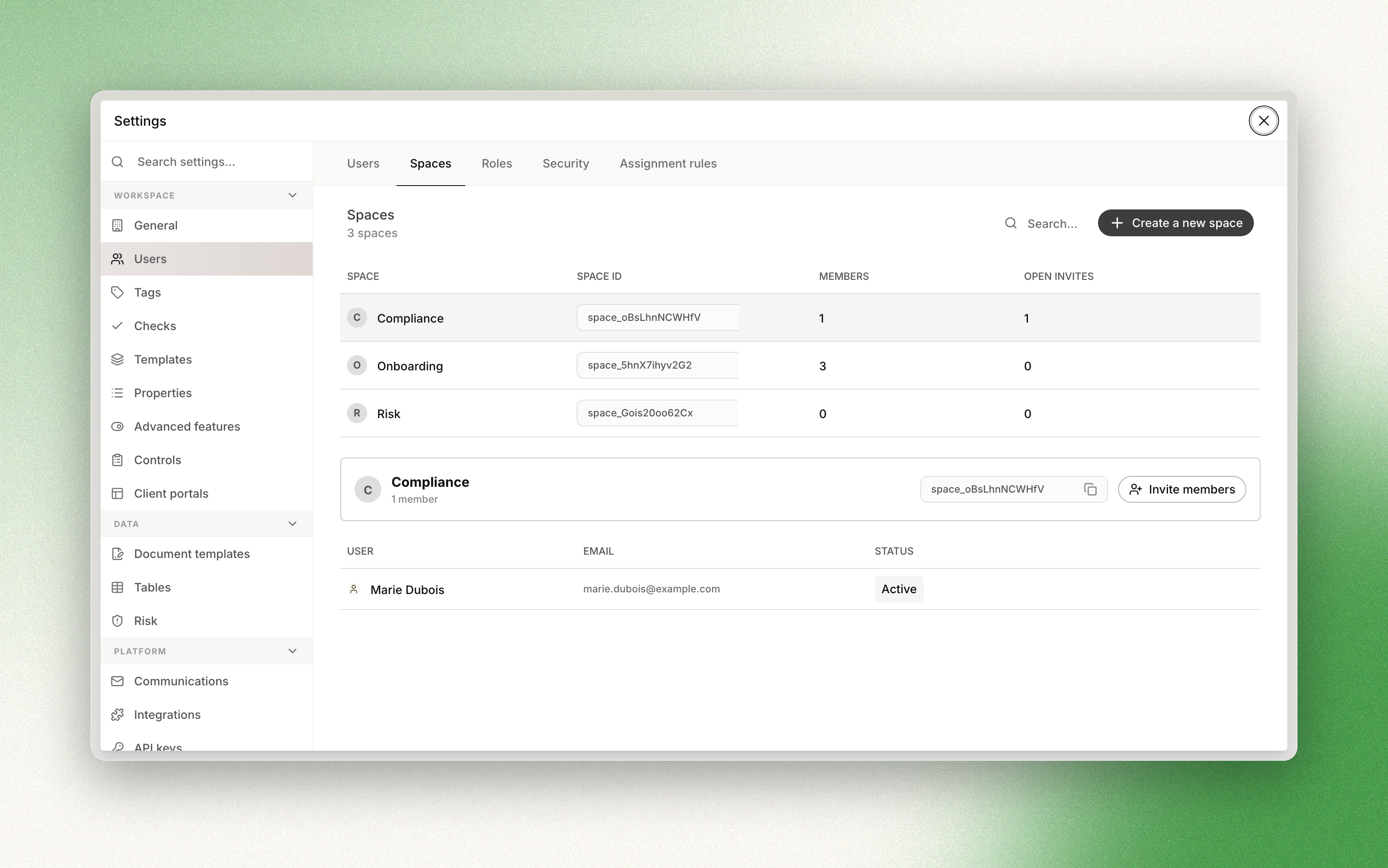Click Marie Dubois user avatar icon
Viewport: 1388px width, 868px height.
tap(354, 589)
